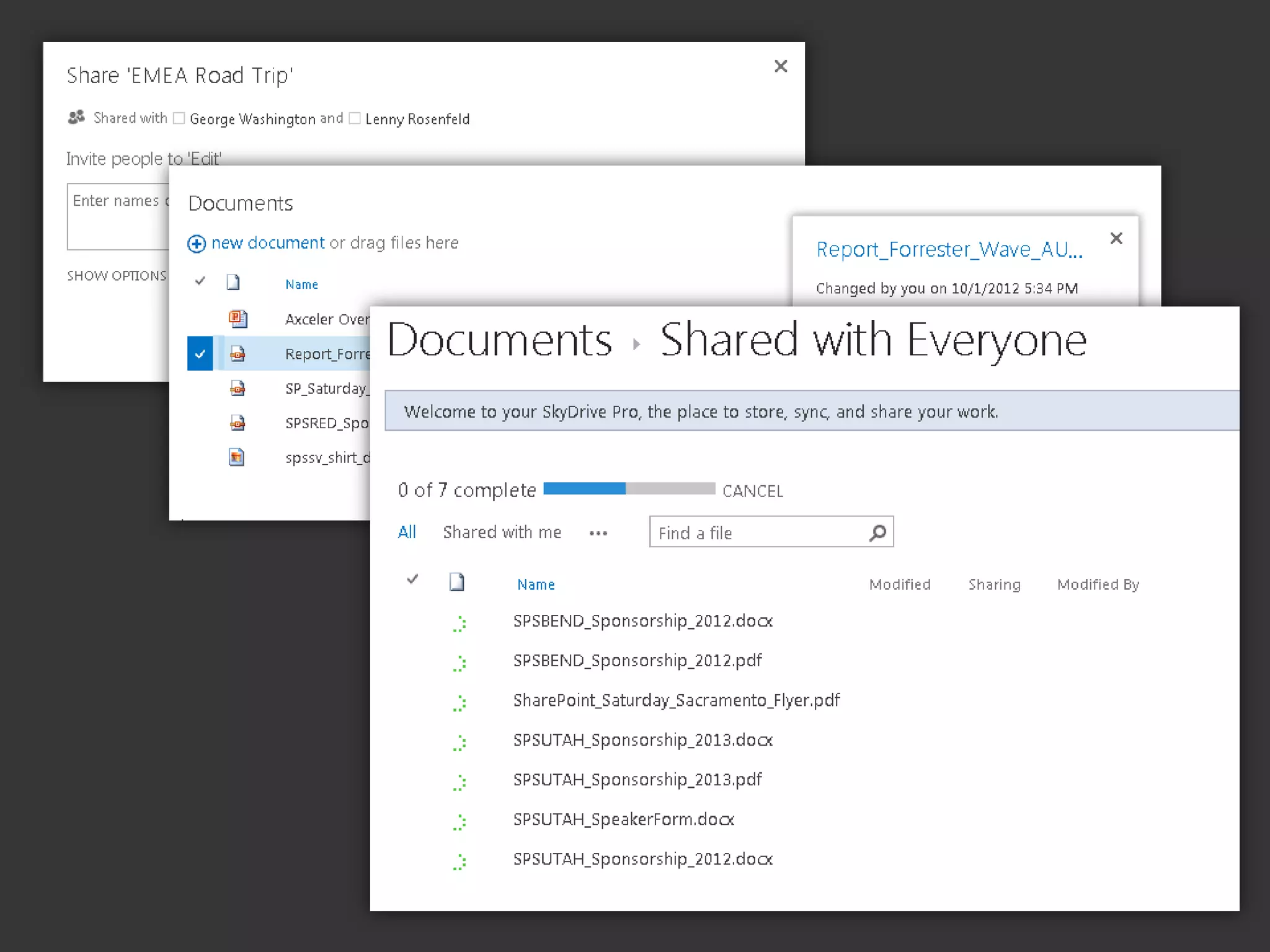This screenshot has height=952, width=1270.
Task: Toggle Lenny Rosenfeld presence checkbox
Action: pyautogui.click(x=355, y=118)
